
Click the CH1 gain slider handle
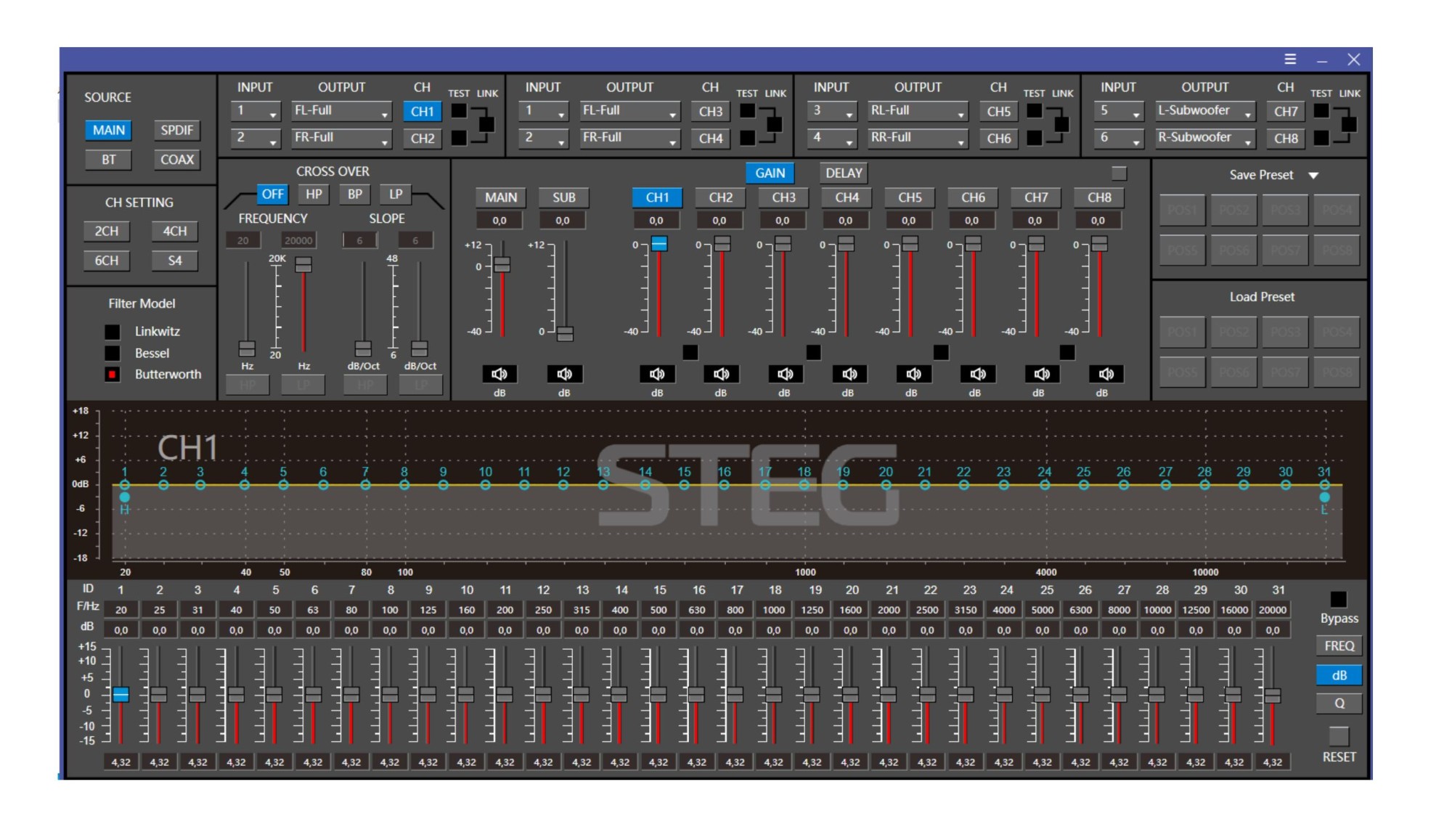(x=658, y=244)
